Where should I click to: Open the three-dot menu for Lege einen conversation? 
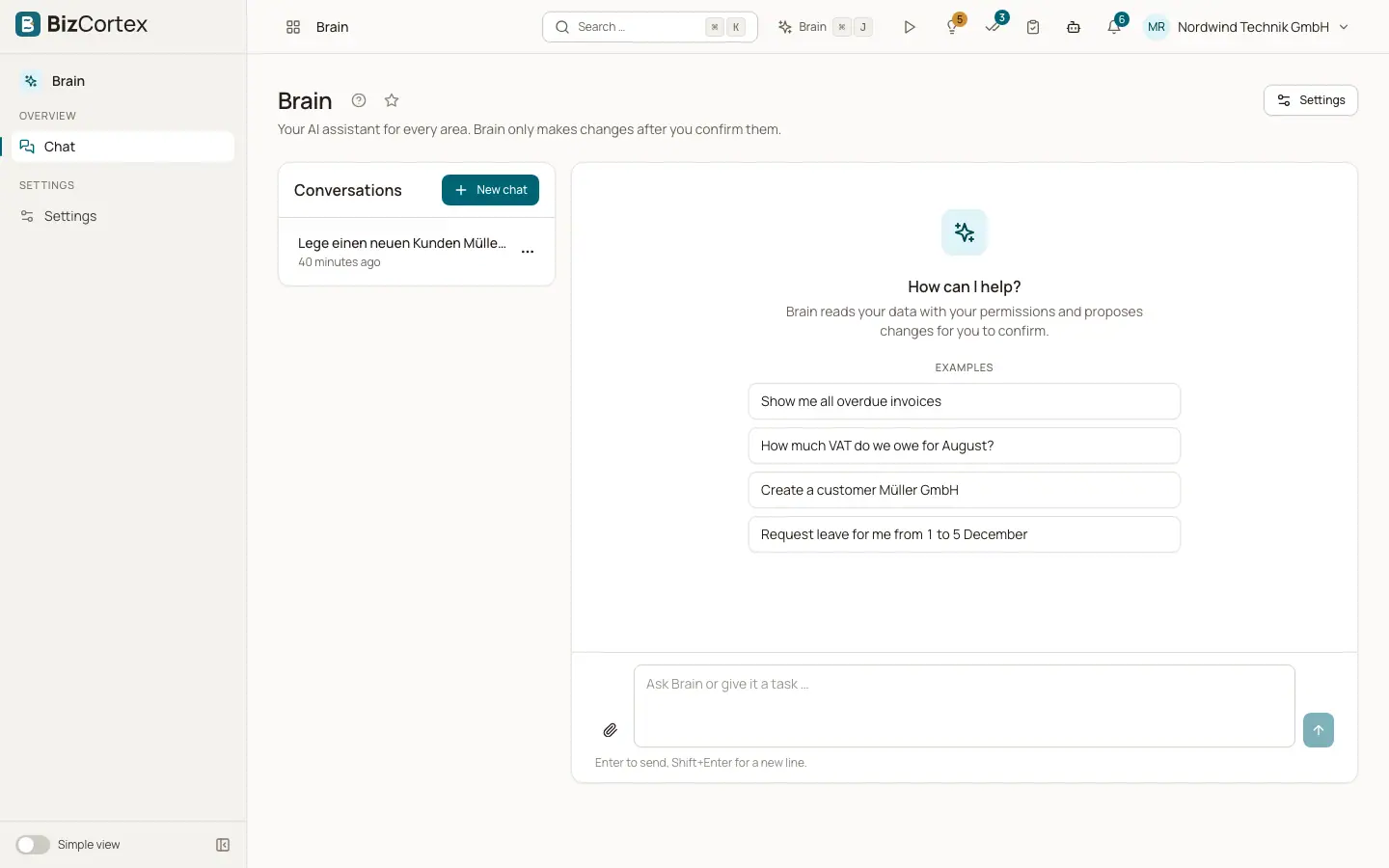(528, 252)
